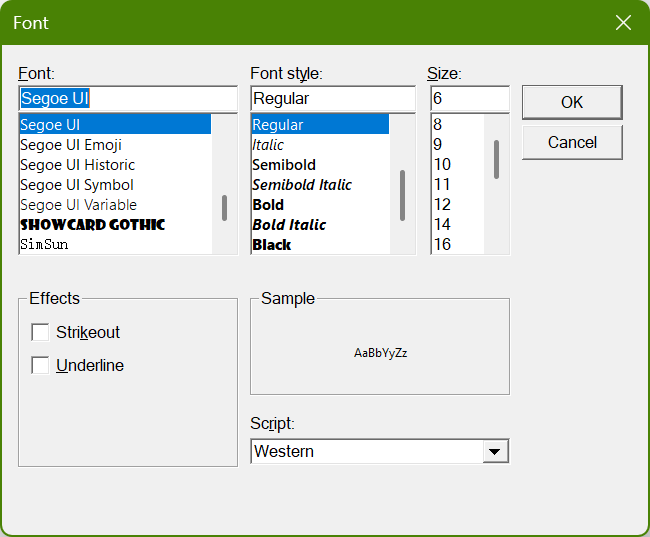Choose Regular font style in list
Viewport: 650px width, 537px height.
pos(320,124)
